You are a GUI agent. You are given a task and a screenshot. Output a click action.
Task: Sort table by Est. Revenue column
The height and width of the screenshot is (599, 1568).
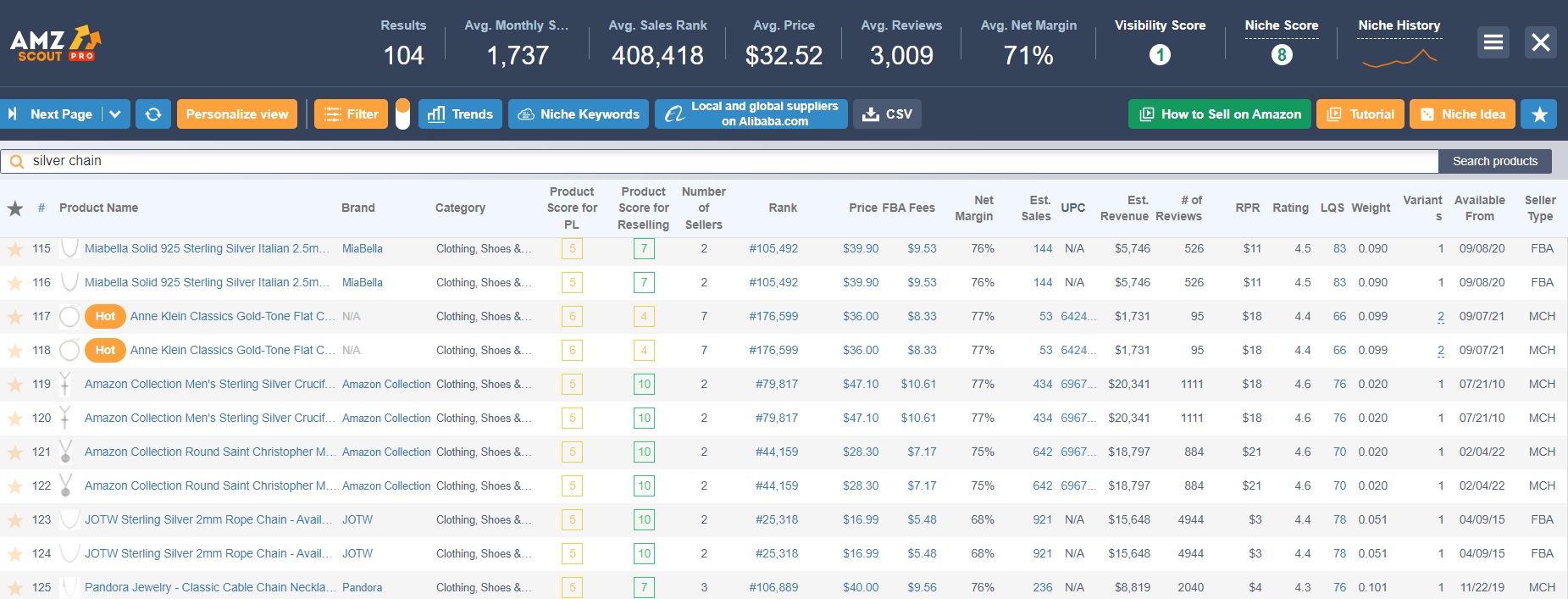[1124, 208]
